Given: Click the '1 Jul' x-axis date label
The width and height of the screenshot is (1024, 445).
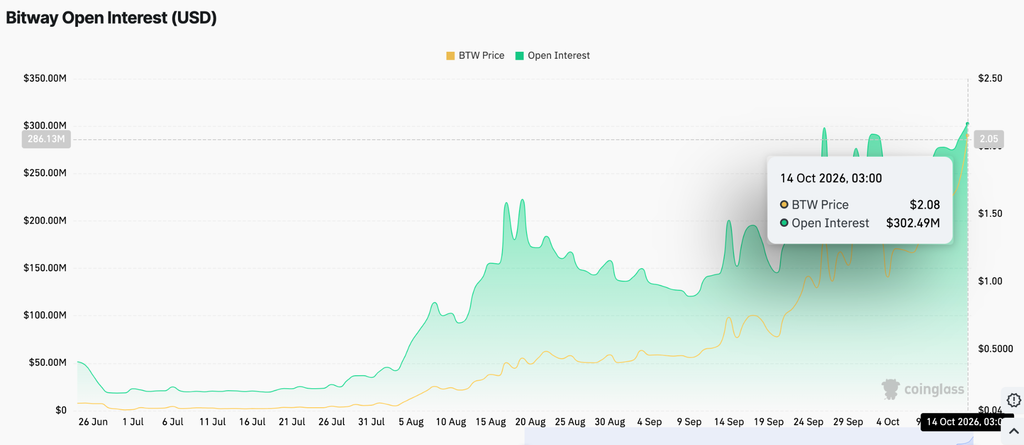Looking at the screenshot, I should coord(132,422).
